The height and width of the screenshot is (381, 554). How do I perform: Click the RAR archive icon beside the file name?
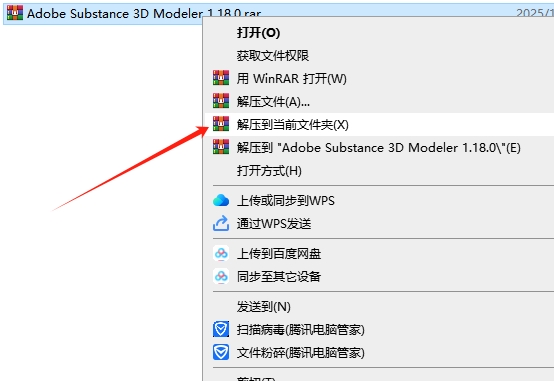pyautogui.click(x=15, y=13)
